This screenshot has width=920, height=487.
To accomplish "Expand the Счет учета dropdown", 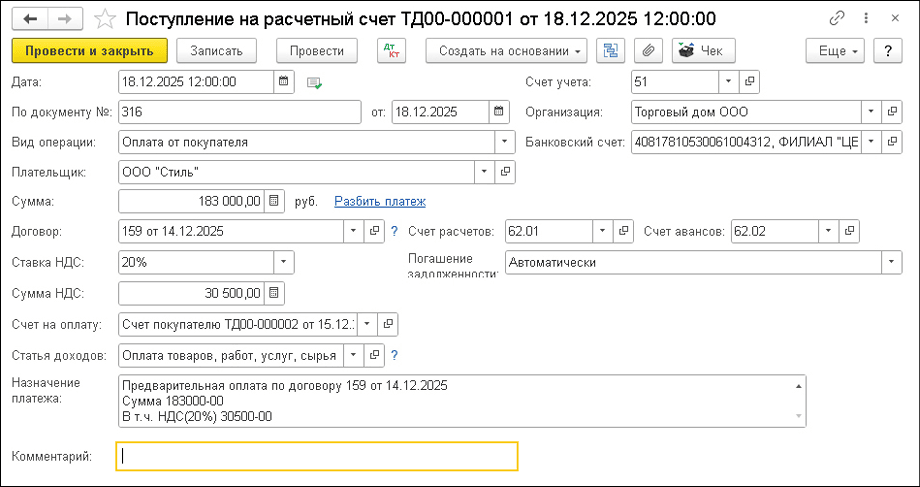I will pos(728,82).
